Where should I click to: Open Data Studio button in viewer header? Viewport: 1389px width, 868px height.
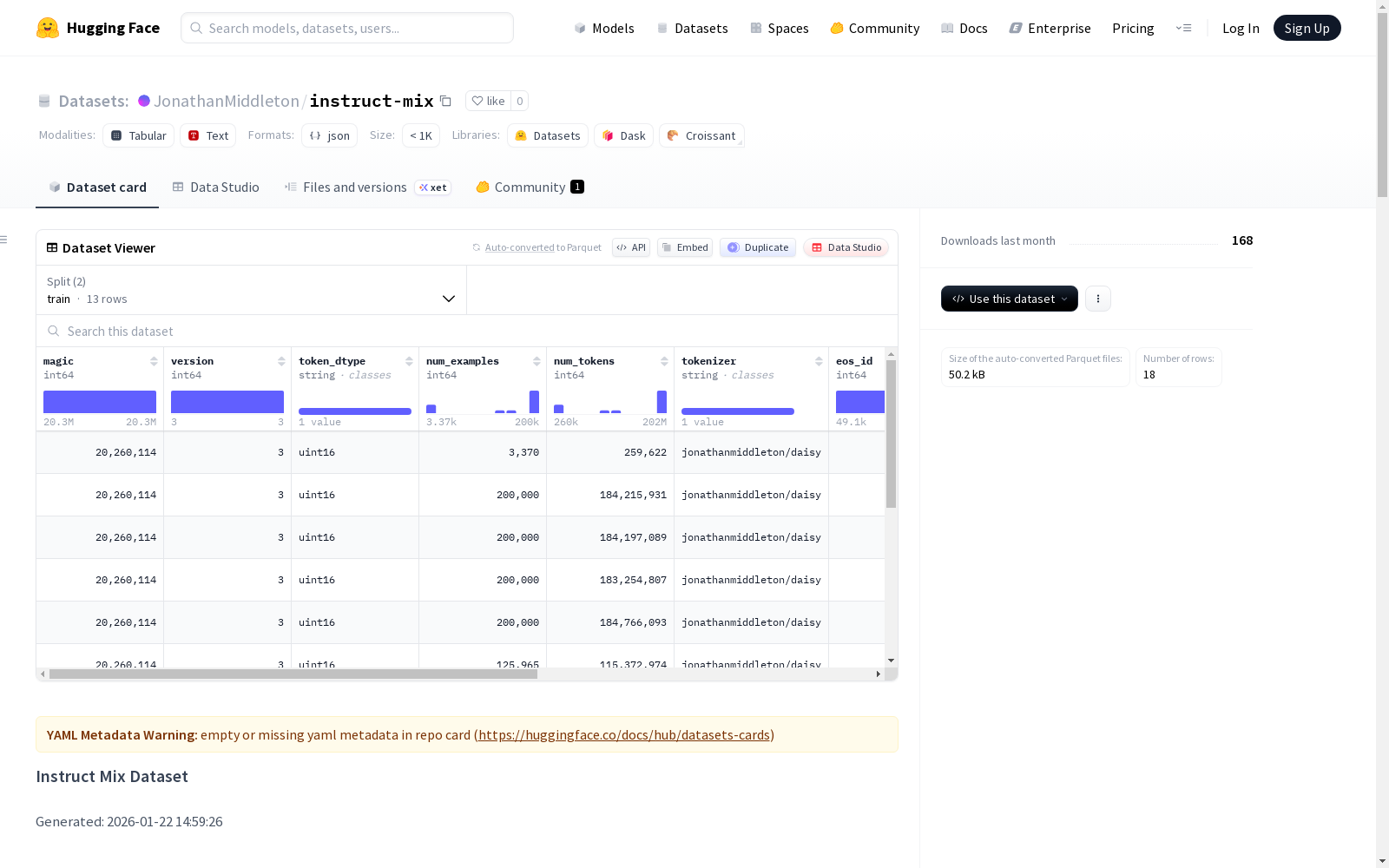pyautogui.click(x=846, y=247)
